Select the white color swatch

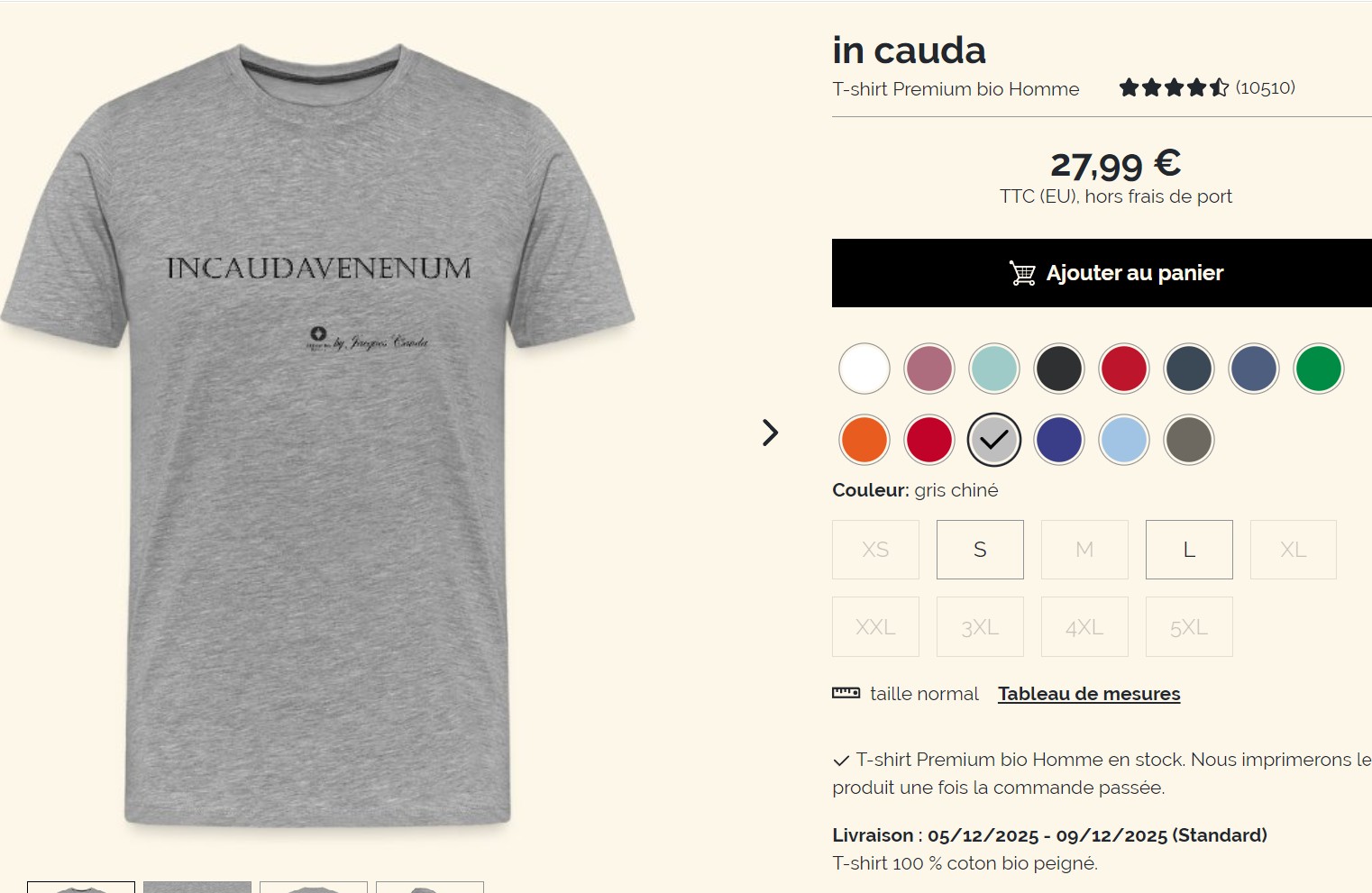pos(864,369)
